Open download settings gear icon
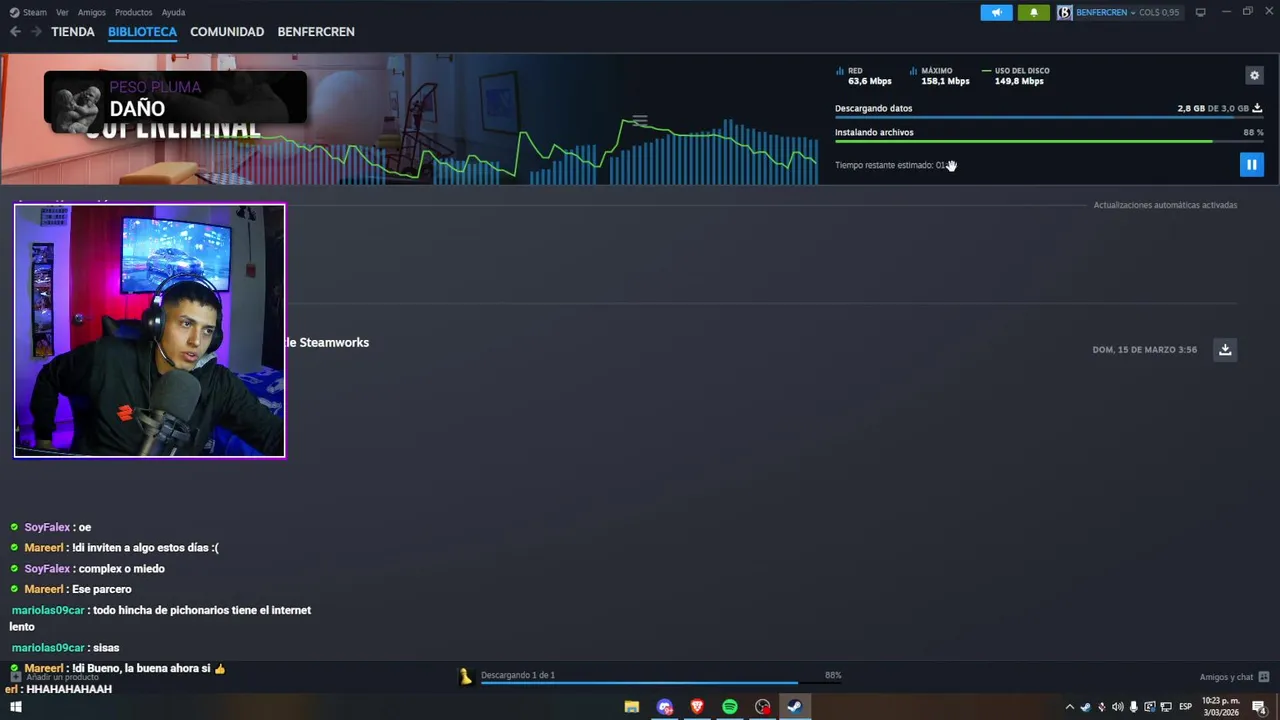 (1254, 75)
